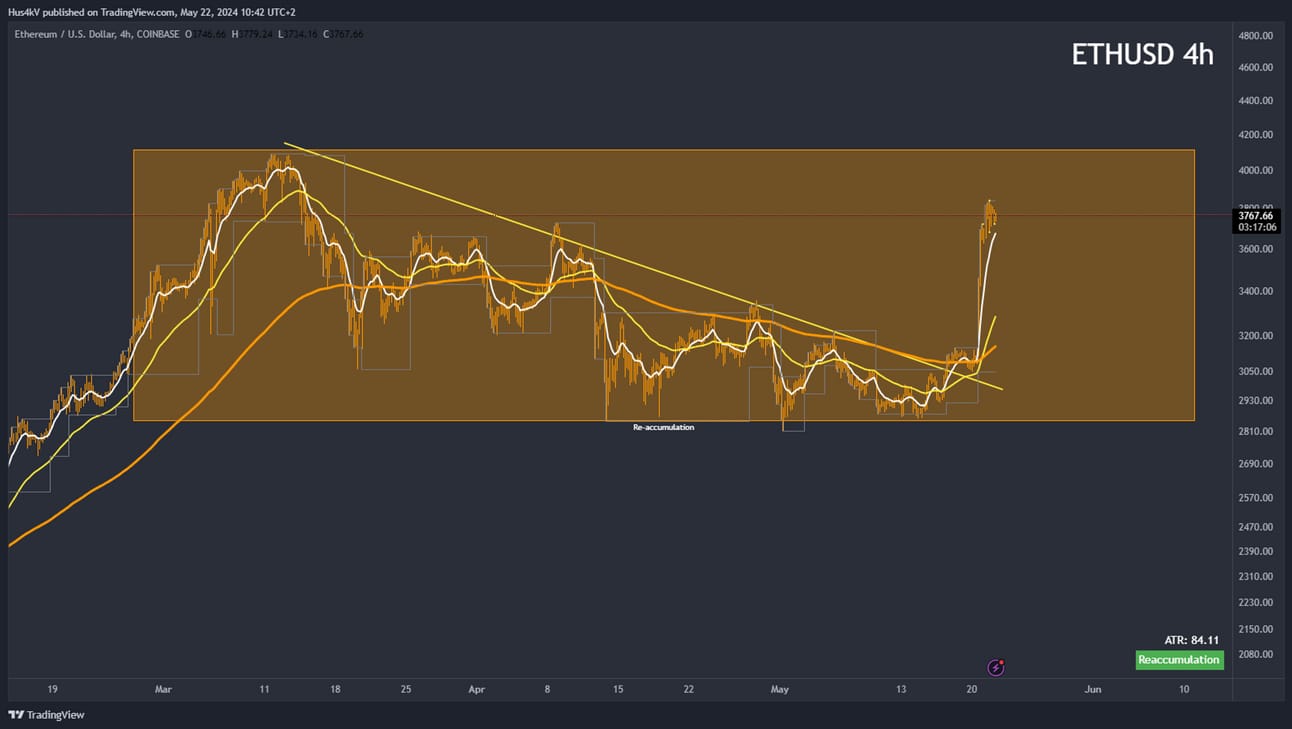Image resolution: width=1292 pixels, height=729 pixels.
Task: Click the current price tag 3767.66
Action: click(x=1255, y=215)
